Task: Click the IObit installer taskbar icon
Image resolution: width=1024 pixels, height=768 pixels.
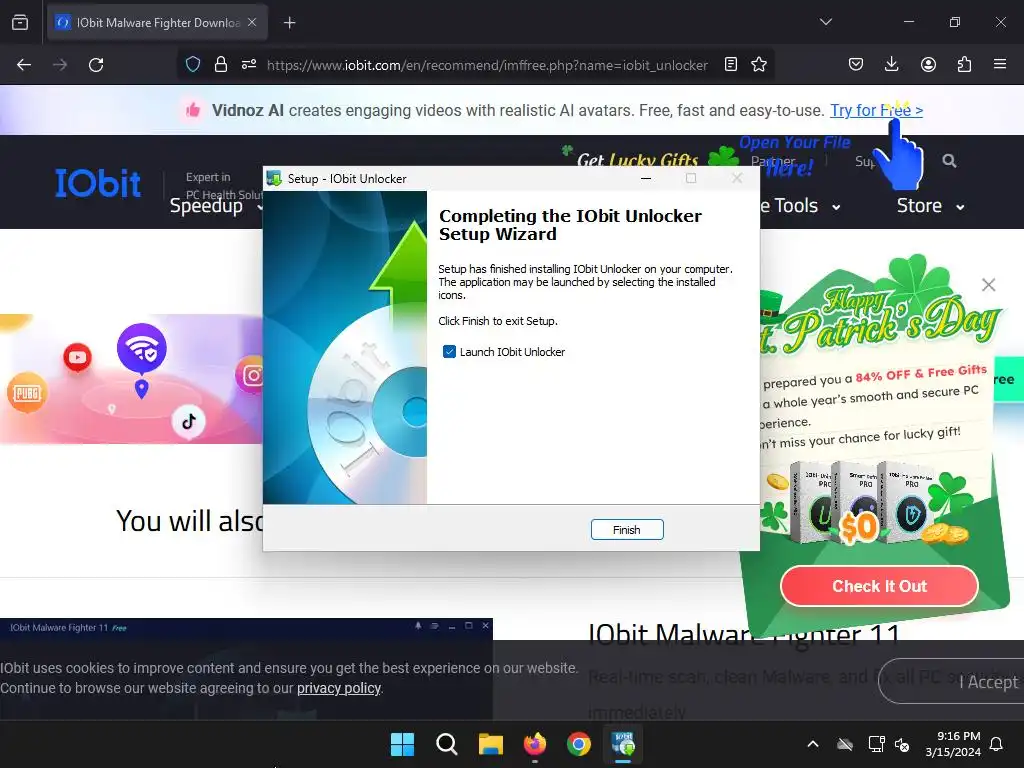Action: [623, 744]
